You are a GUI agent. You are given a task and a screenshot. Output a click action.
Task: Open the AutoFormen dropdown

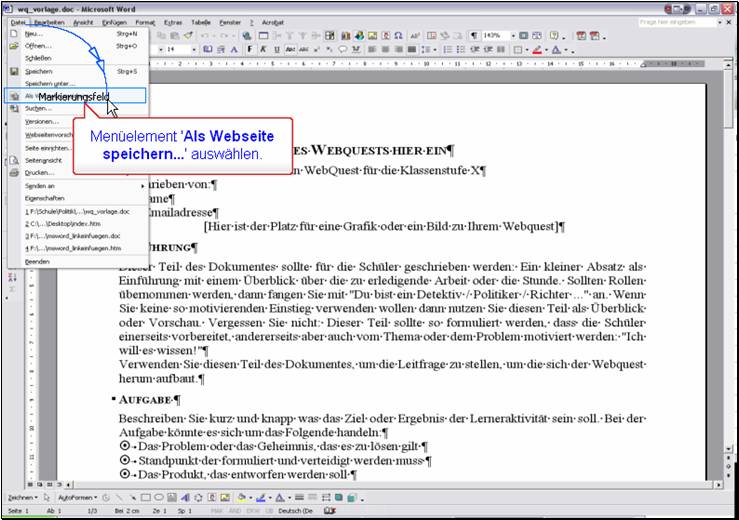point(80,497)
